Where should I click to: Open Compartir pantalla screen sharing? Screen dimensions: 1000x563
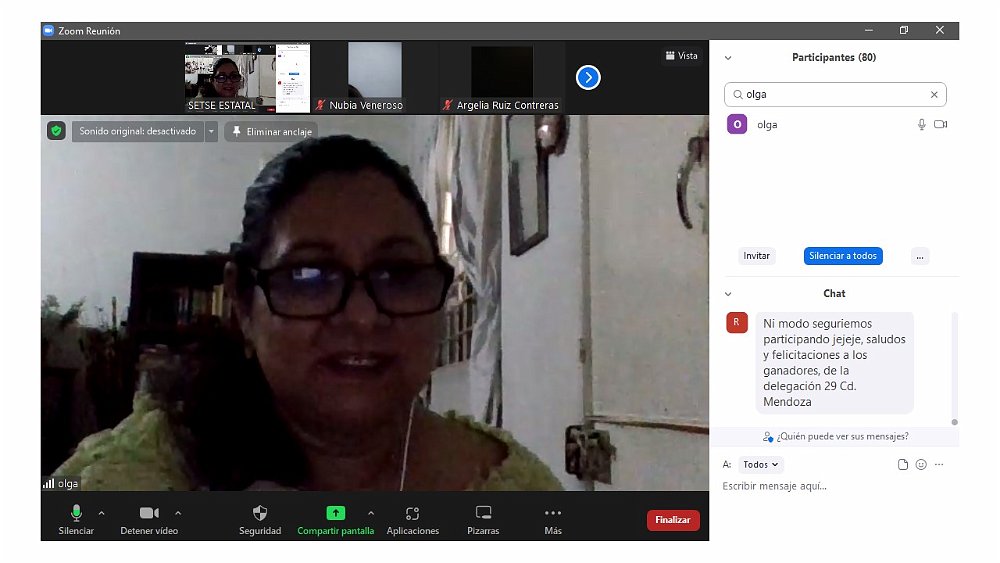point(335,513)
